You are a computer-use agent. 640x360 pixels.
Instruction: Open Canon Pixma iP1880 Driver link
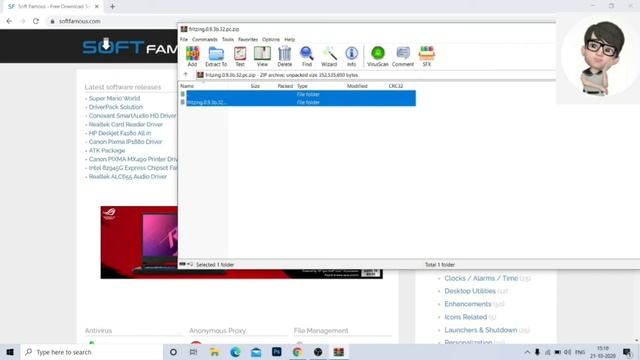(125, 142)
